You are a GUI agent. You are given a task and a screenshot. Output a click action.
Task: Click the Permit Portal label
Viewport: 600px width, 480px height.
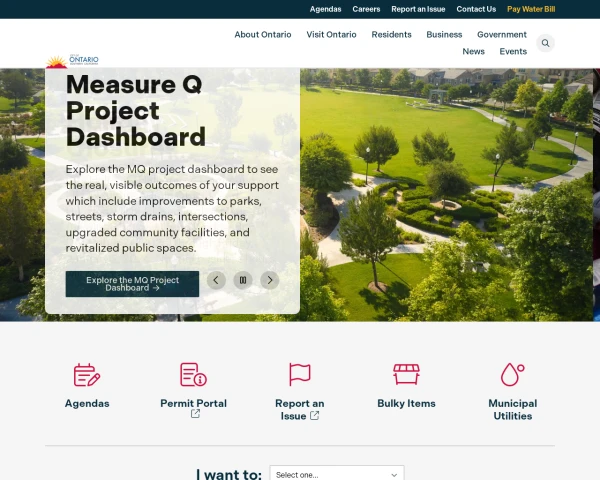pos(193,403)
